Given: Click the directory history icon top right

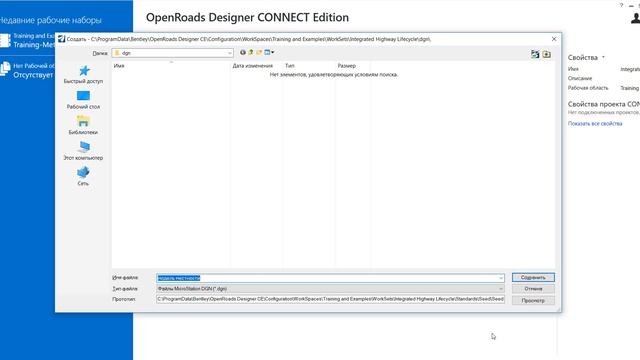Looking at the screenshot, I should (x=535, y=54).
